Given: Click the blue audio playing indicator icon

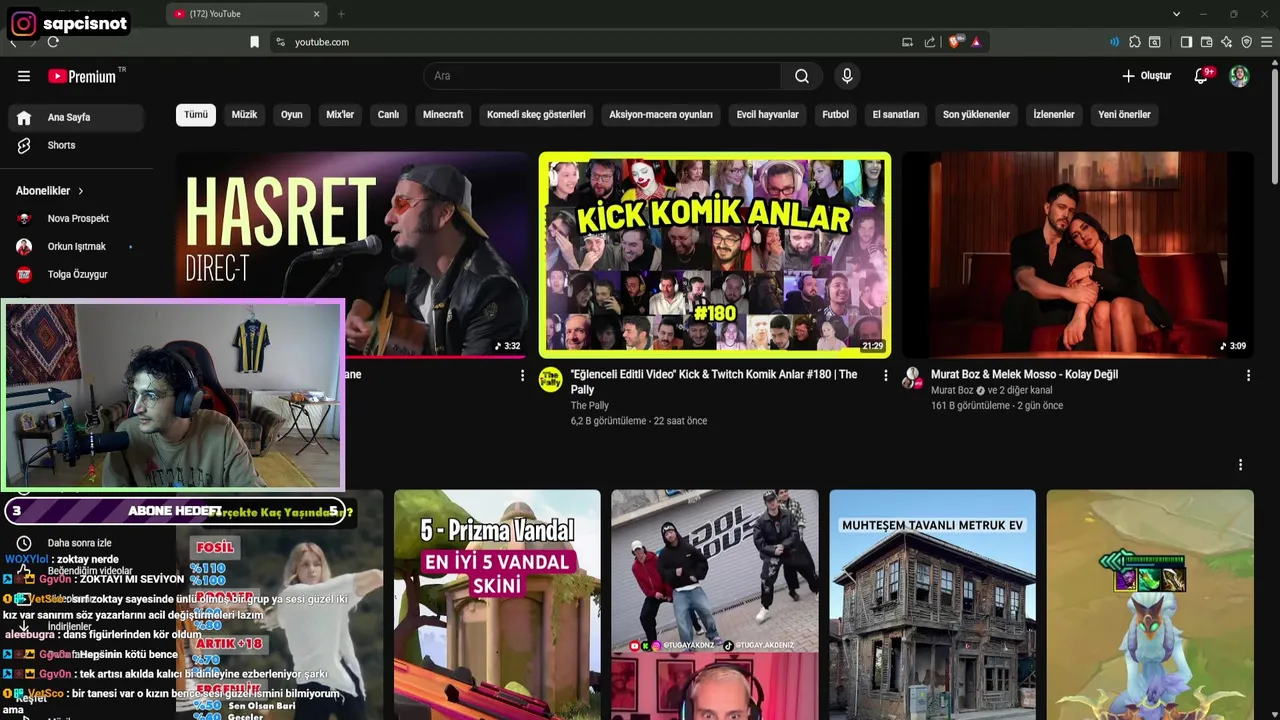Looking at the screenshot, I should (1114, 42).
